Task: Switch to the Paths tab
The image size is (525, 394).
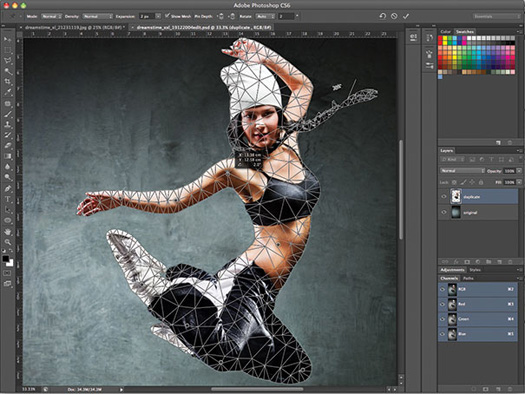Action: click(x=468, y=279)
